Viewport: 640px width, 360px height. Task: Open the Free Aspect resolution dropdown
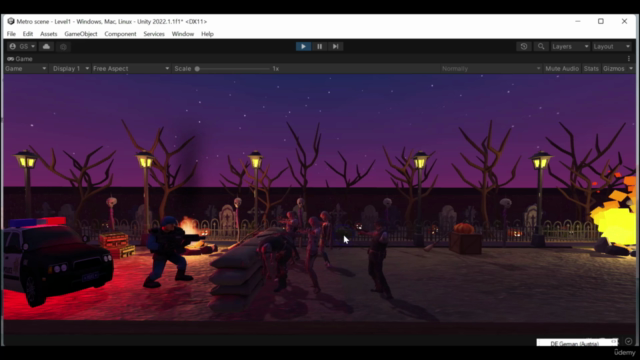(131, 69)
